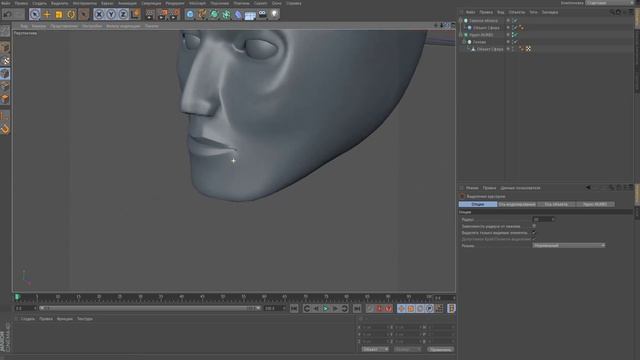Click the green array modeling objects icon
The width and height of the screenshot is (640, 360).
click(226, 14)
